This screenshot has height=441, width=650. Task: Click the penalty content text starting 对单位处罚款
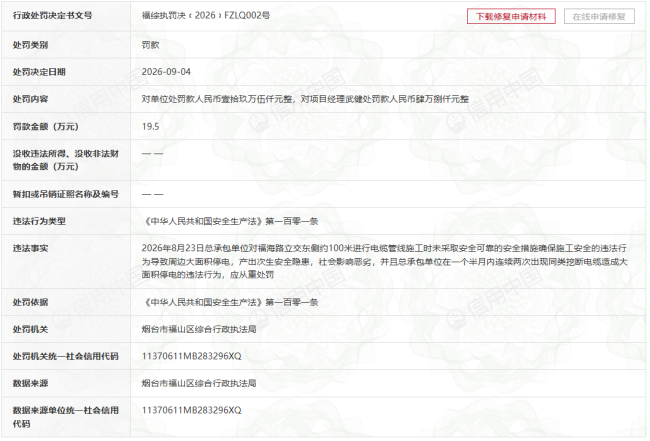(x=305, y=99)
